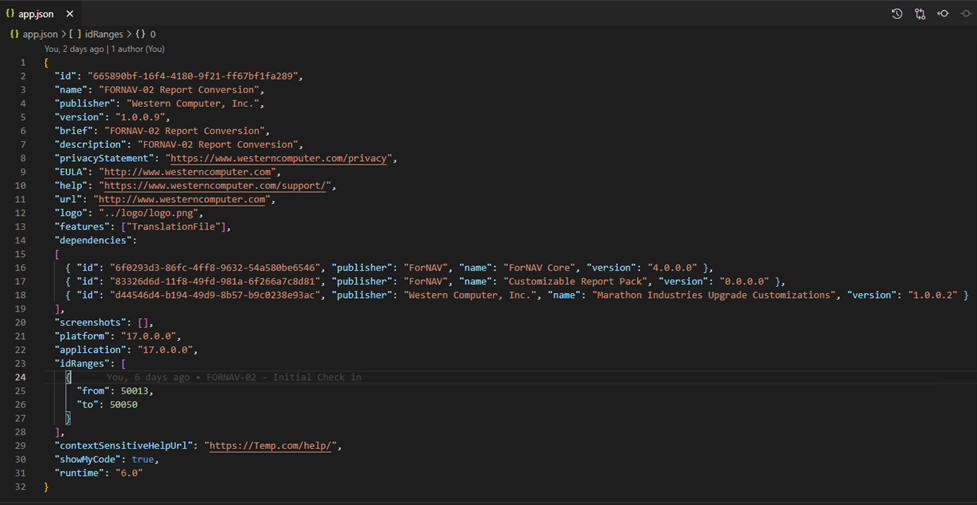Open the privacyStatement URL link
This screenshot has height=505, width=977.
point(283,158)
